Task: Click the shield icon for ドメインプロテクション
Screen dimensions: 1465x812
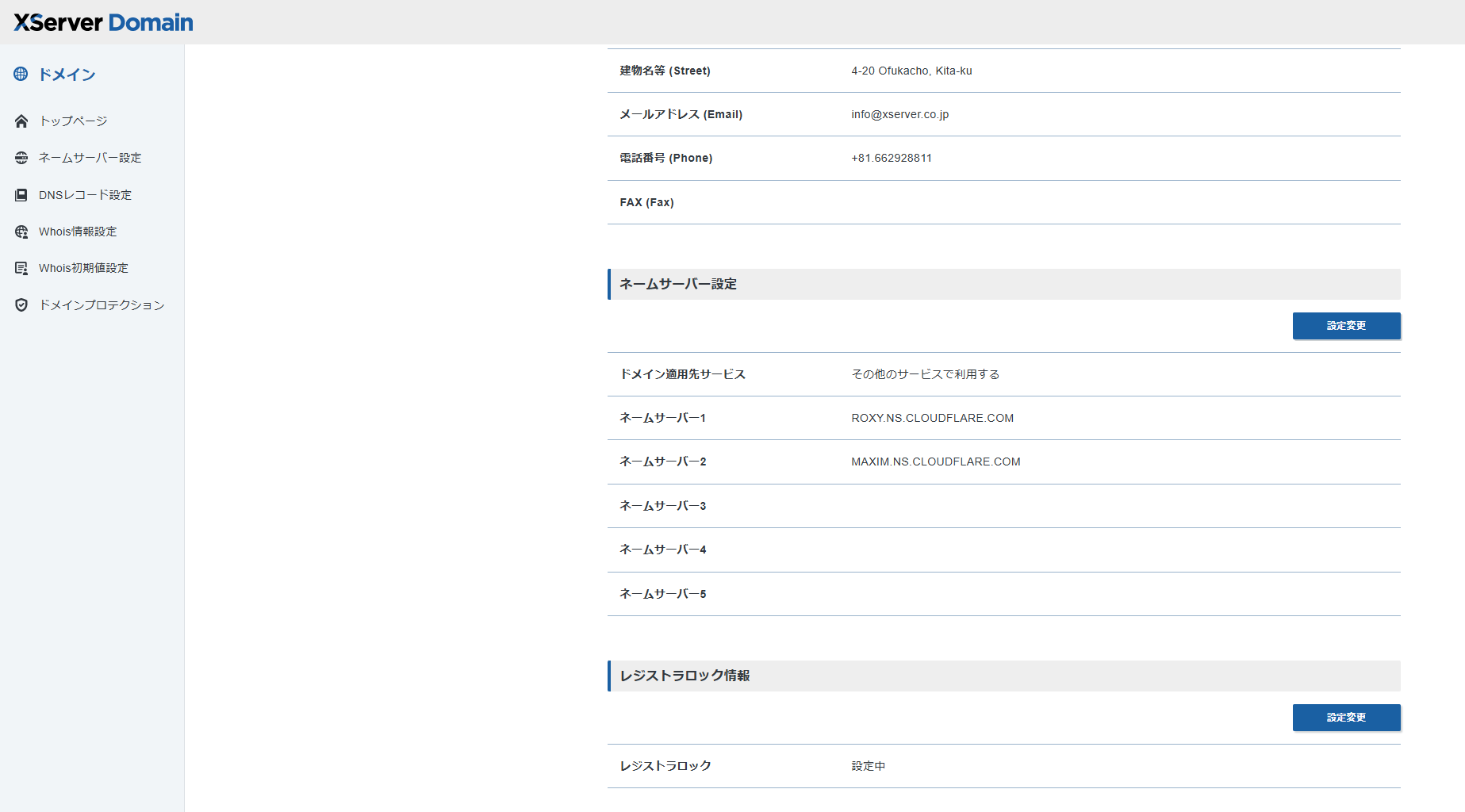Action: (x=21, y=305)
